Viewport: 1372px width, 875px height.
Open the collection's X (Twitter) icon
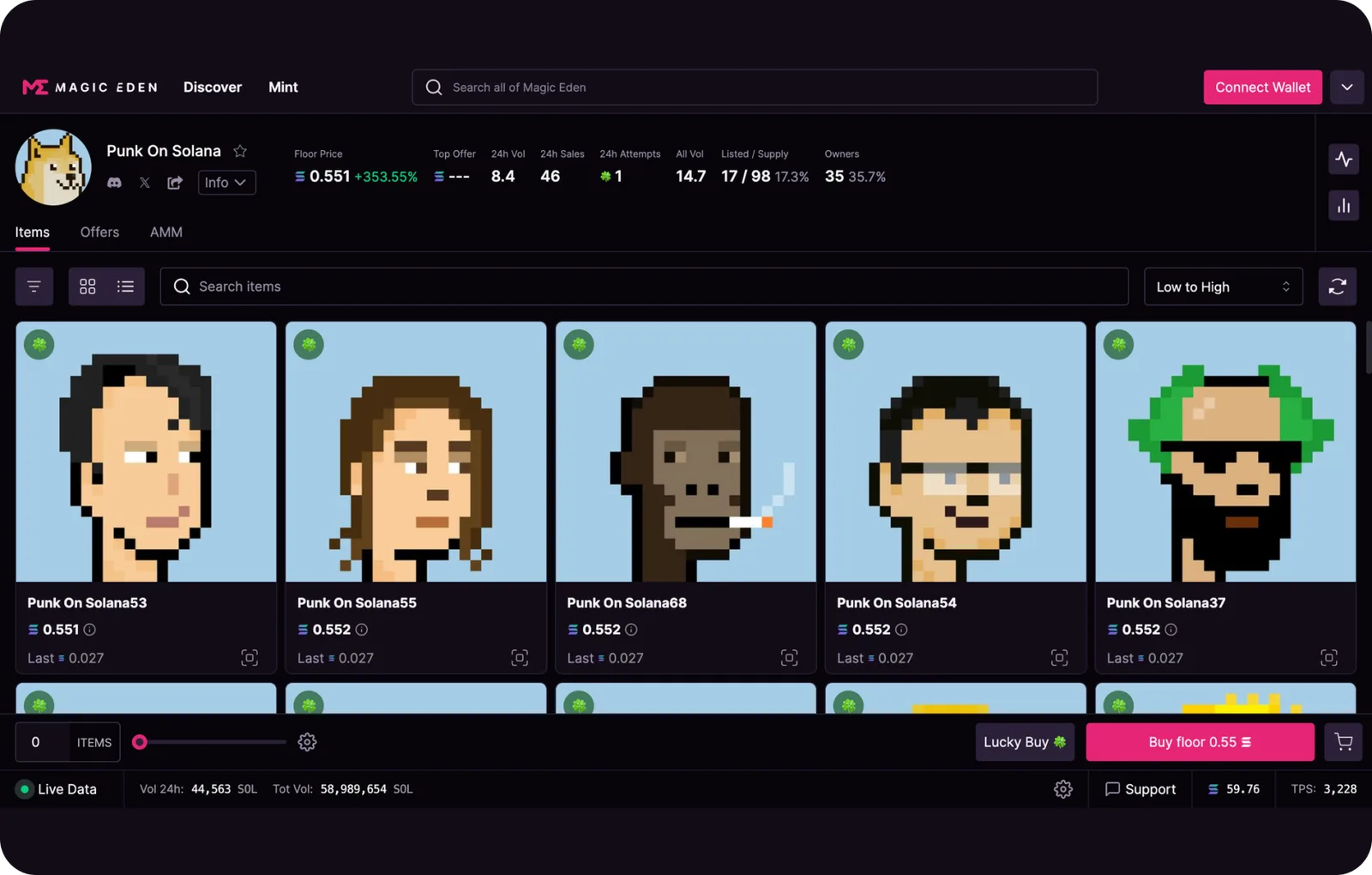pyautogui.click(x=144, y=183)
